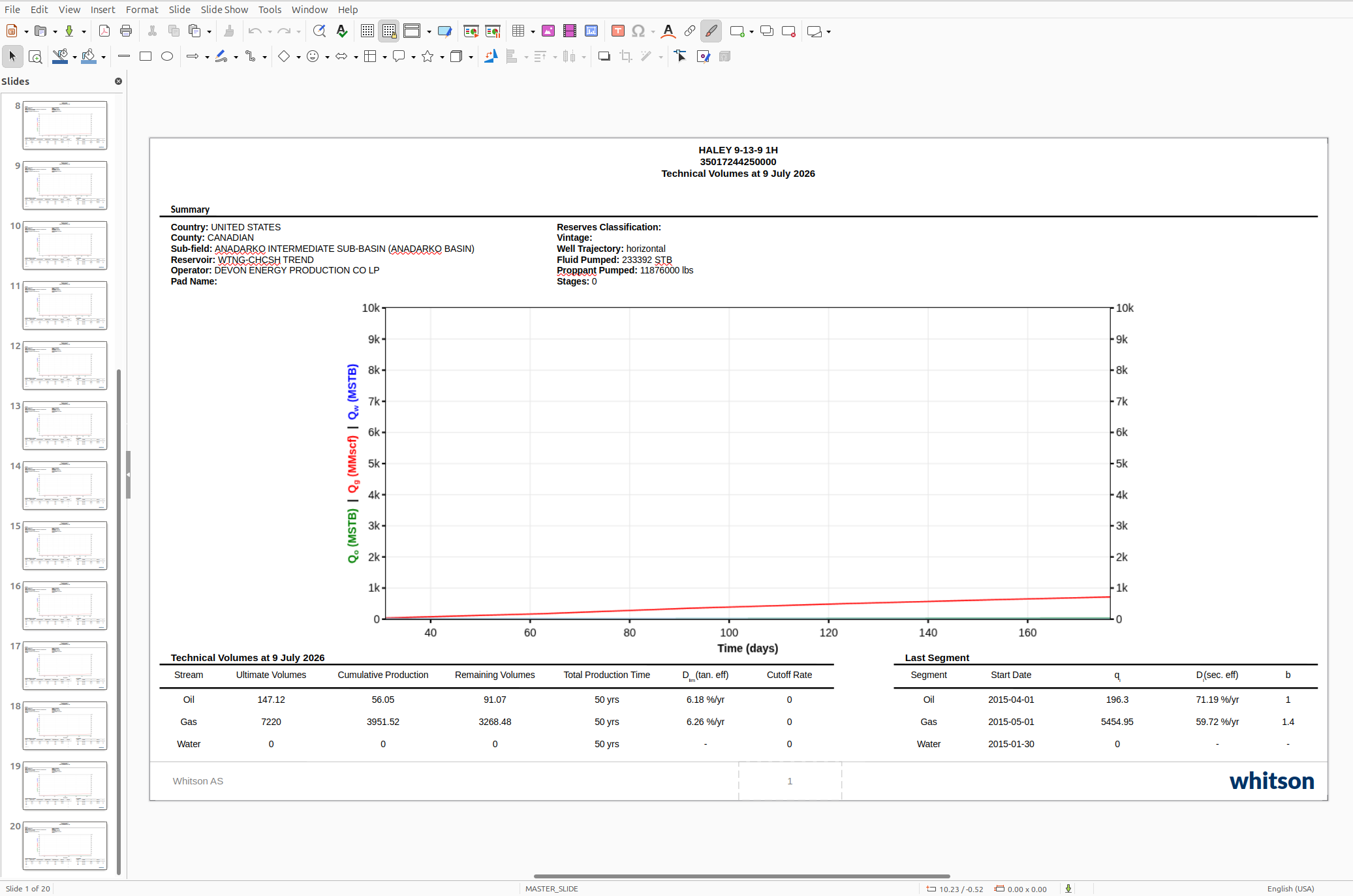Start slideshow from current slide
This screenshot has width=1353, height=896.
[493, 31]
